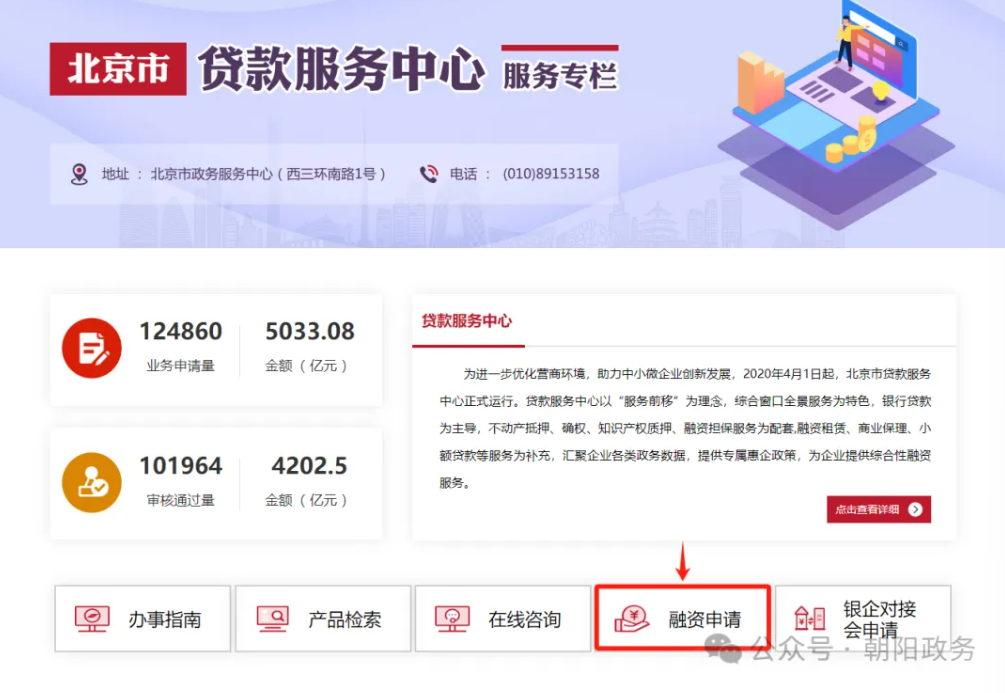Click the 北京市 red badge in the banner
1005x693 pixels.
point(118,68)
